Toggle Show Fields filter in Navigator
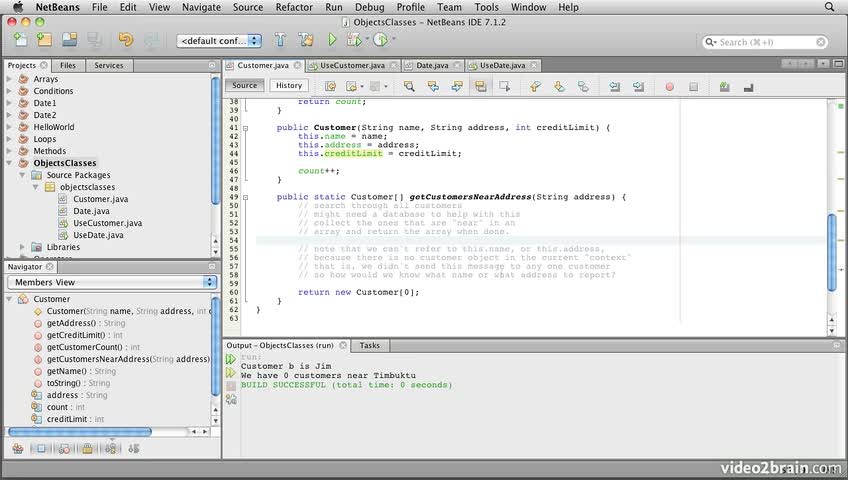This screenshot has width=848, height=480. point(41,449)
